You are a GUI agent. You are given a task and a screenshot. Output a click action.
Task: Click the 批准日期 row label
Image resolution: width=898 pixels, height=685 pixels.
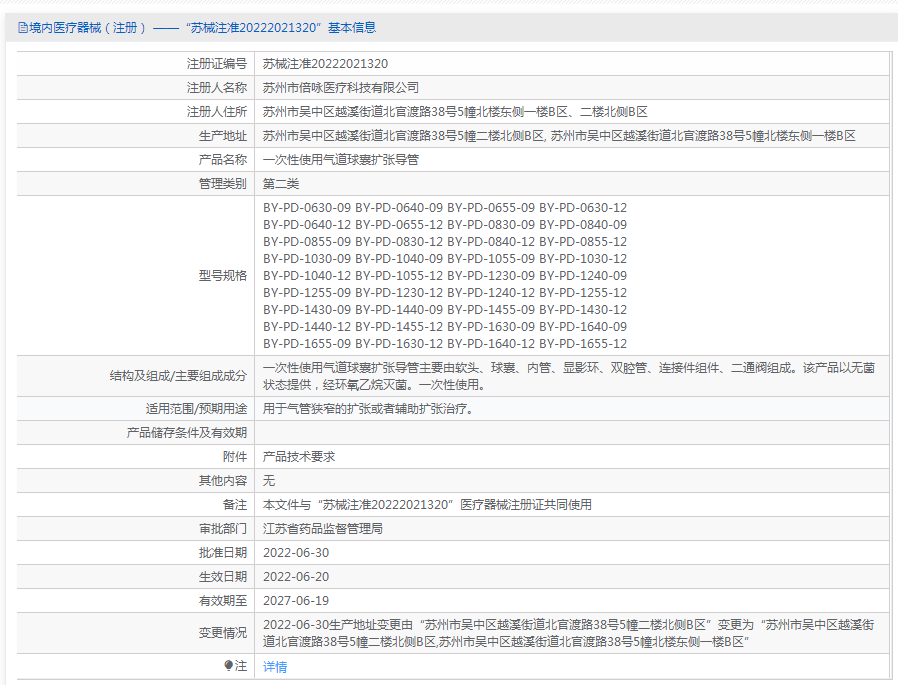[x=223, y=553]
